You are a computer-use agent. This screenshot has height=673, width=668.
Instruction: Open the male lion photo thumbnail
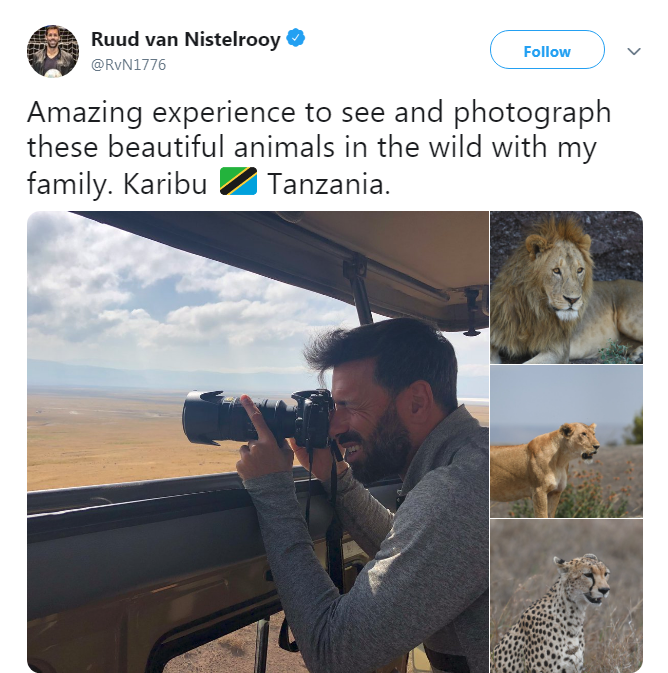(x=566, y=287)
